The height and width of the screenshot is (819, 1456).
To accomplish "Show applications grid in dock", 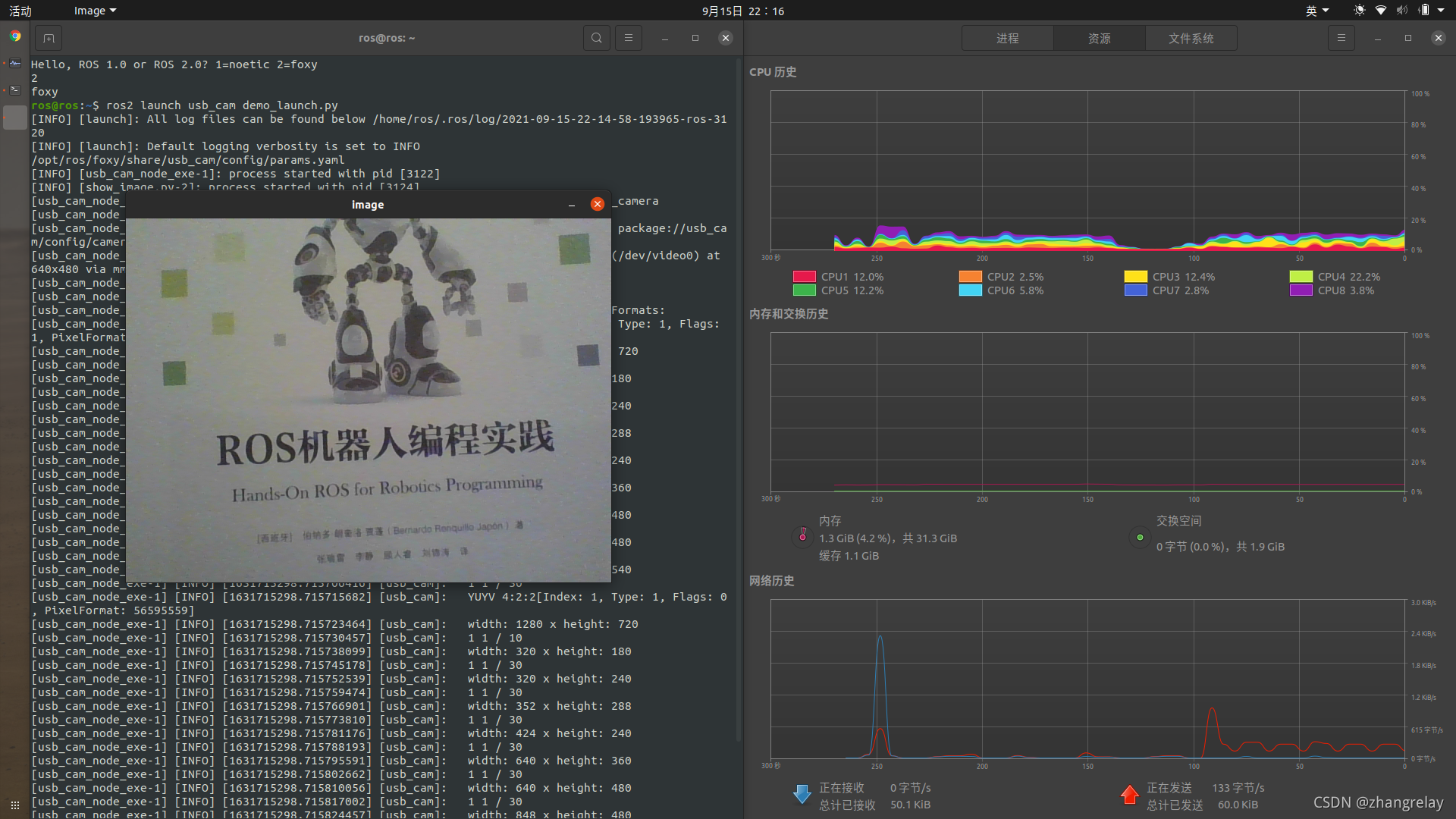I will 15,805.
